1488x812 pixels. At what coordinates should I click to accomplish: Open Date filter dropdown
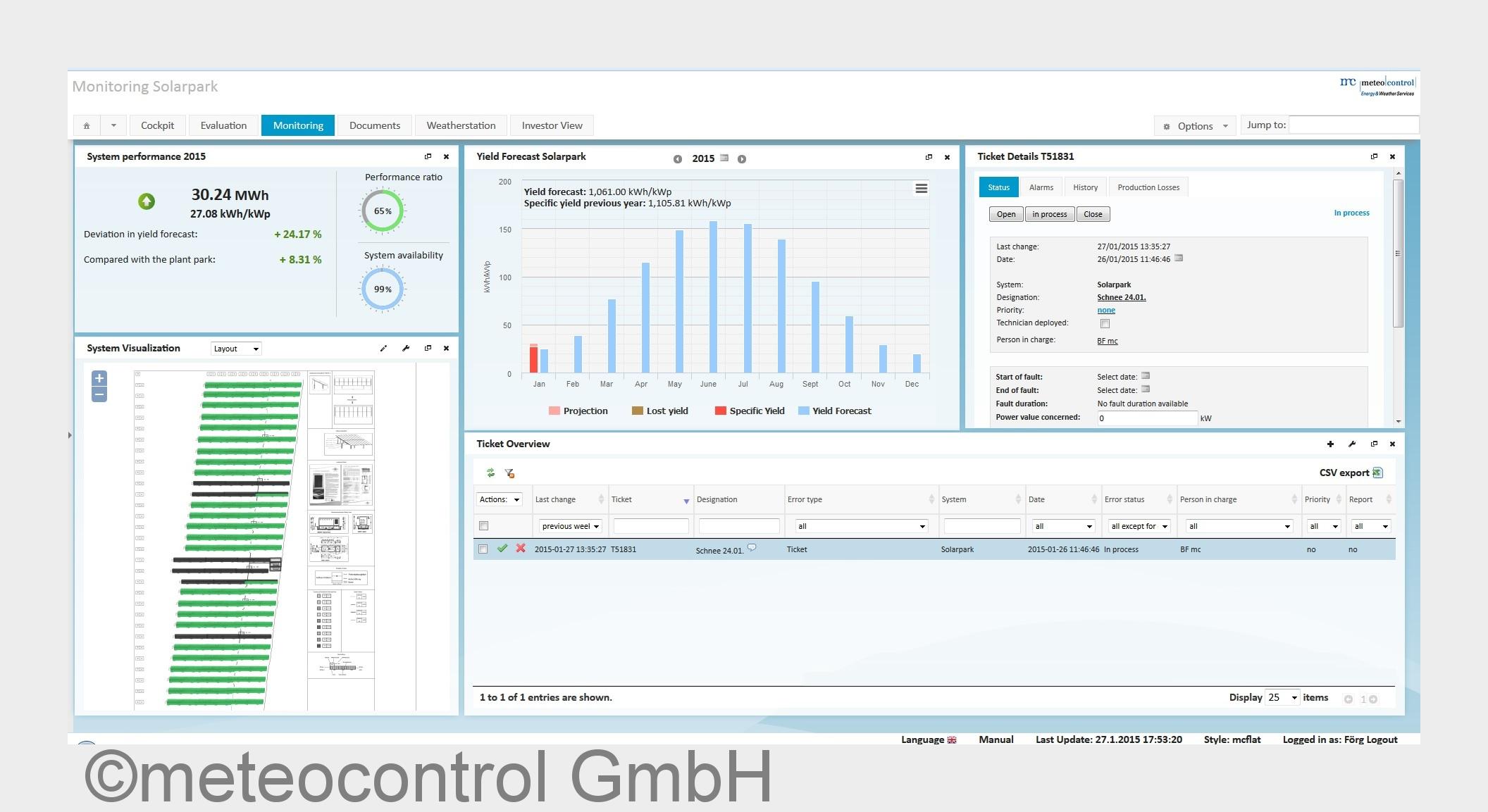pos(1063,526)
